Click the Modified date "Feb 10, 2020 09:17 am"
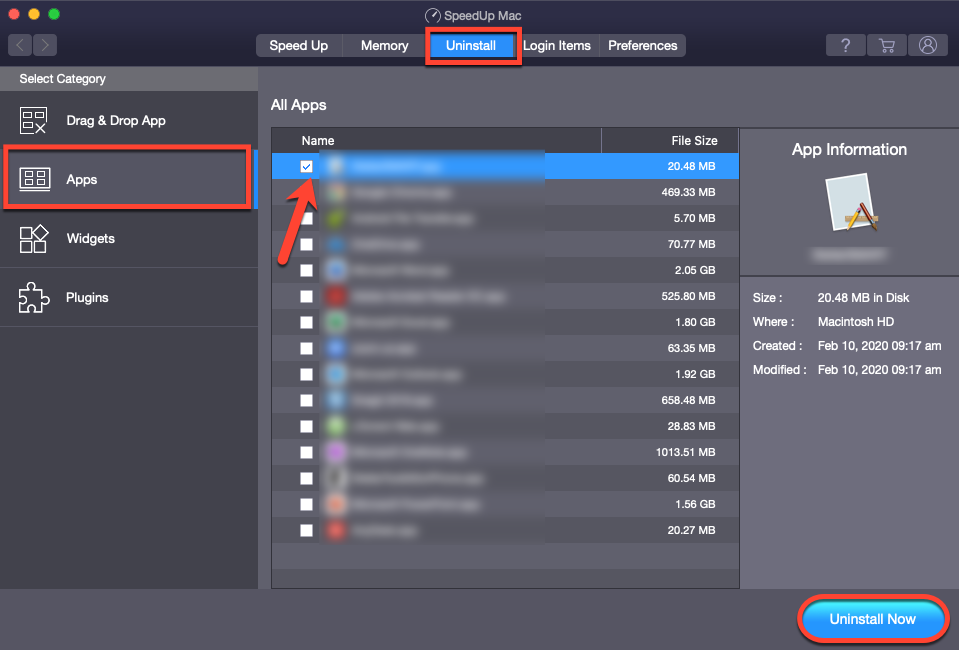959x650 pixels. pos(879,370)
